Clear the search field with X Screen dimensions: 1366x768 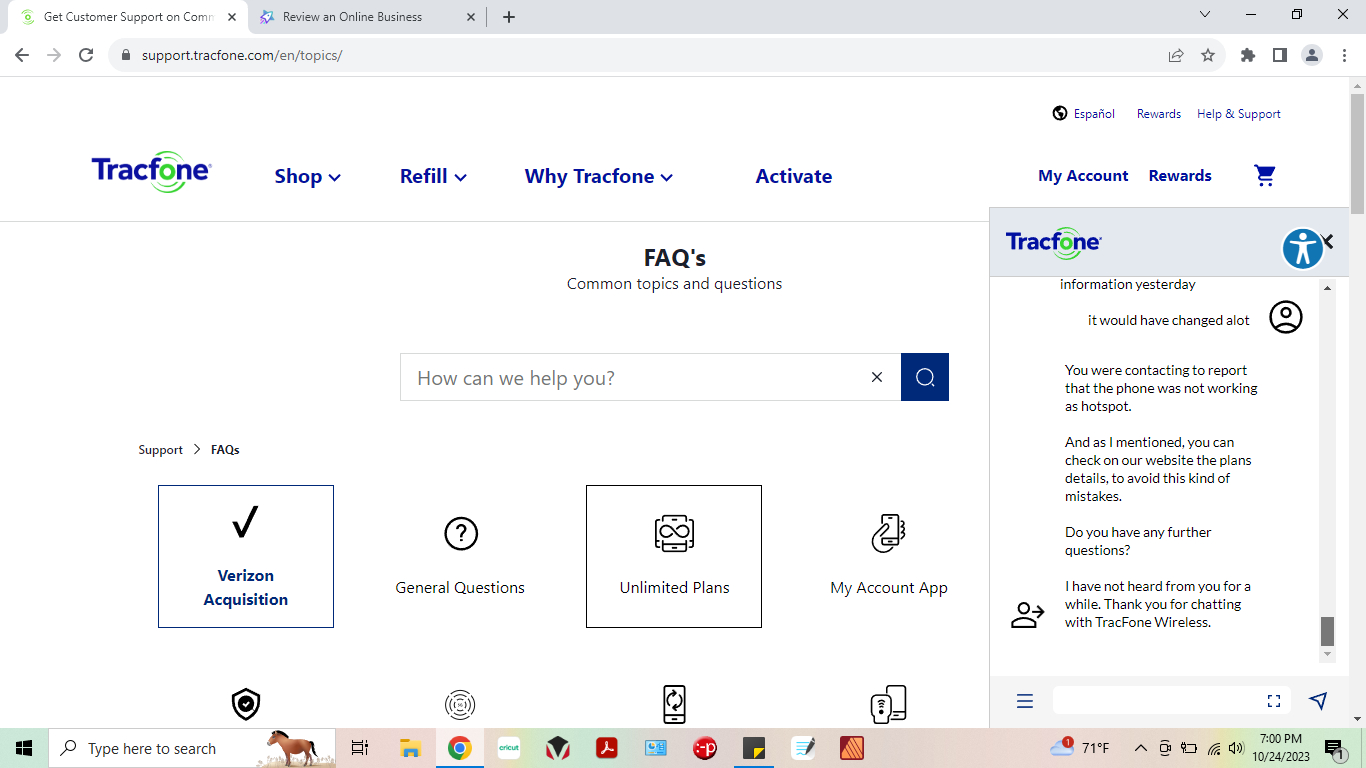876,377
